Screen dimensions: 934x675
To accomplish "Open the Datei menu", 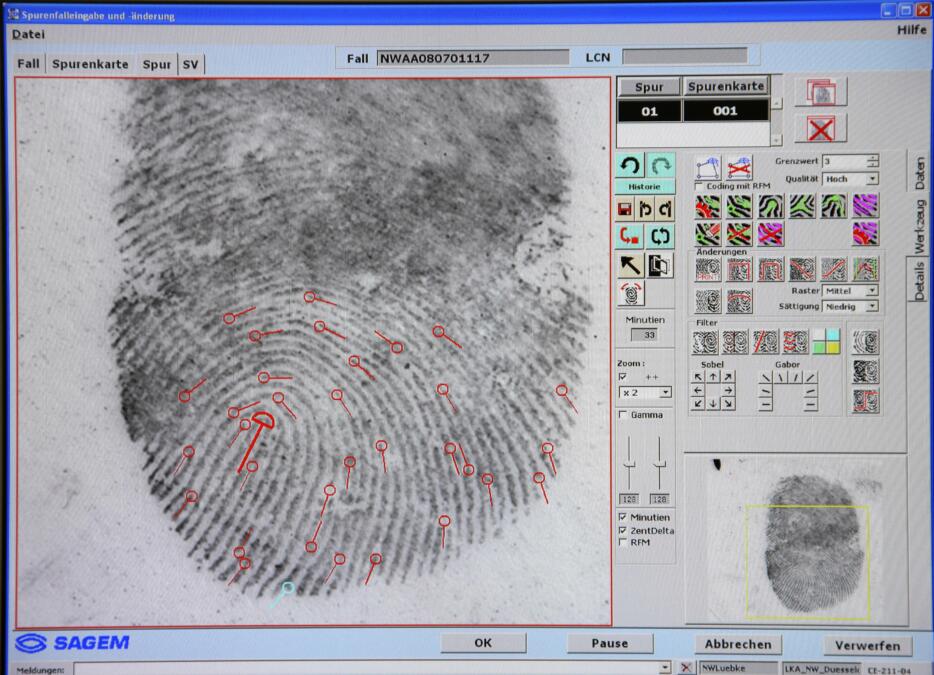I will click(28, 34).
